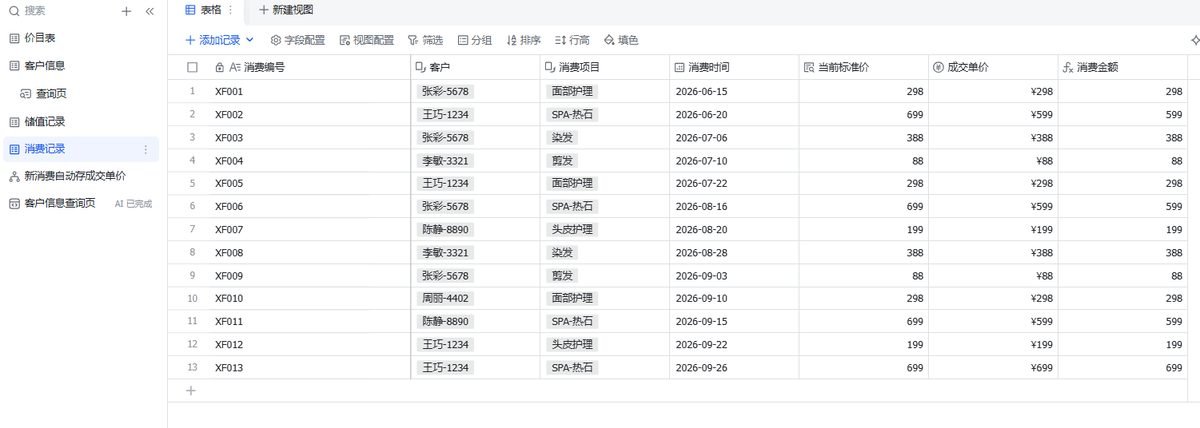Open 客户信息查询页 dashboard

coord(59,203)
